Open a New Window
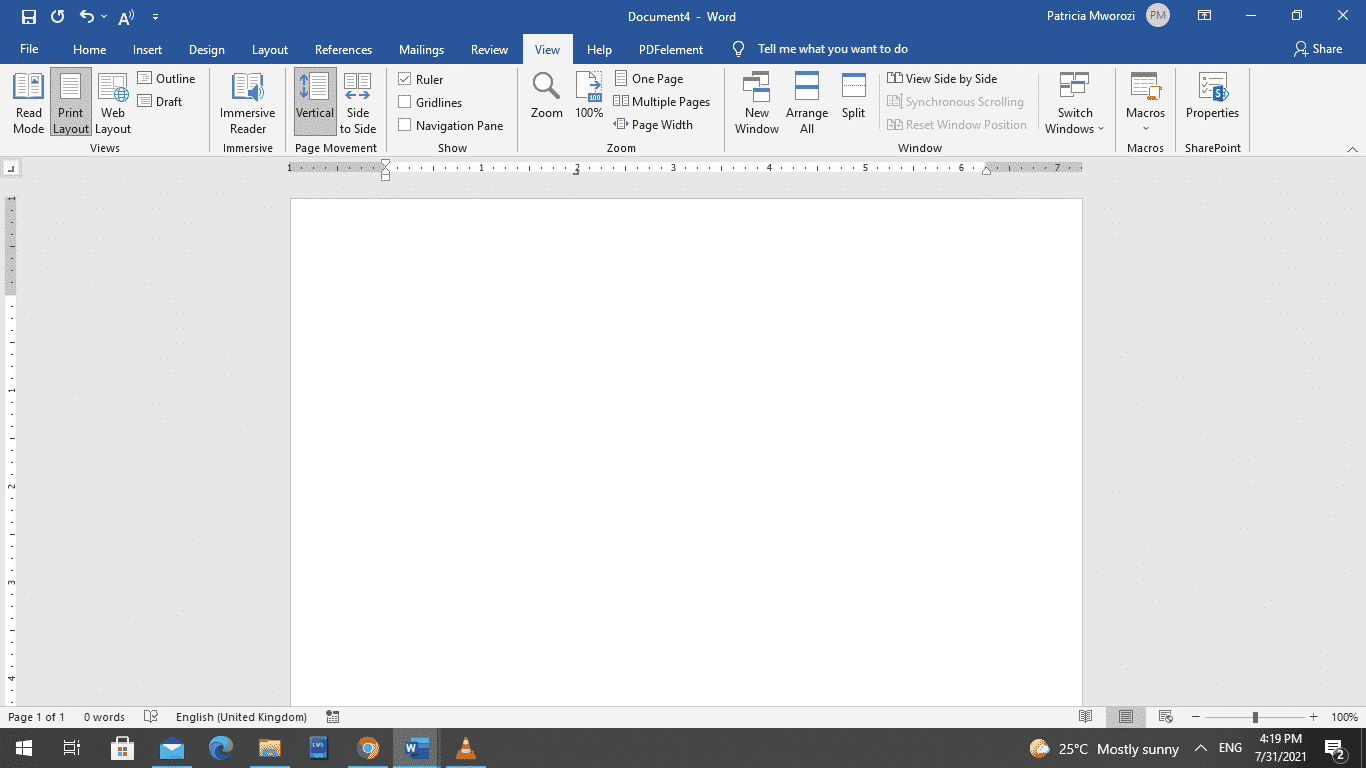 [x=757, y=101]
